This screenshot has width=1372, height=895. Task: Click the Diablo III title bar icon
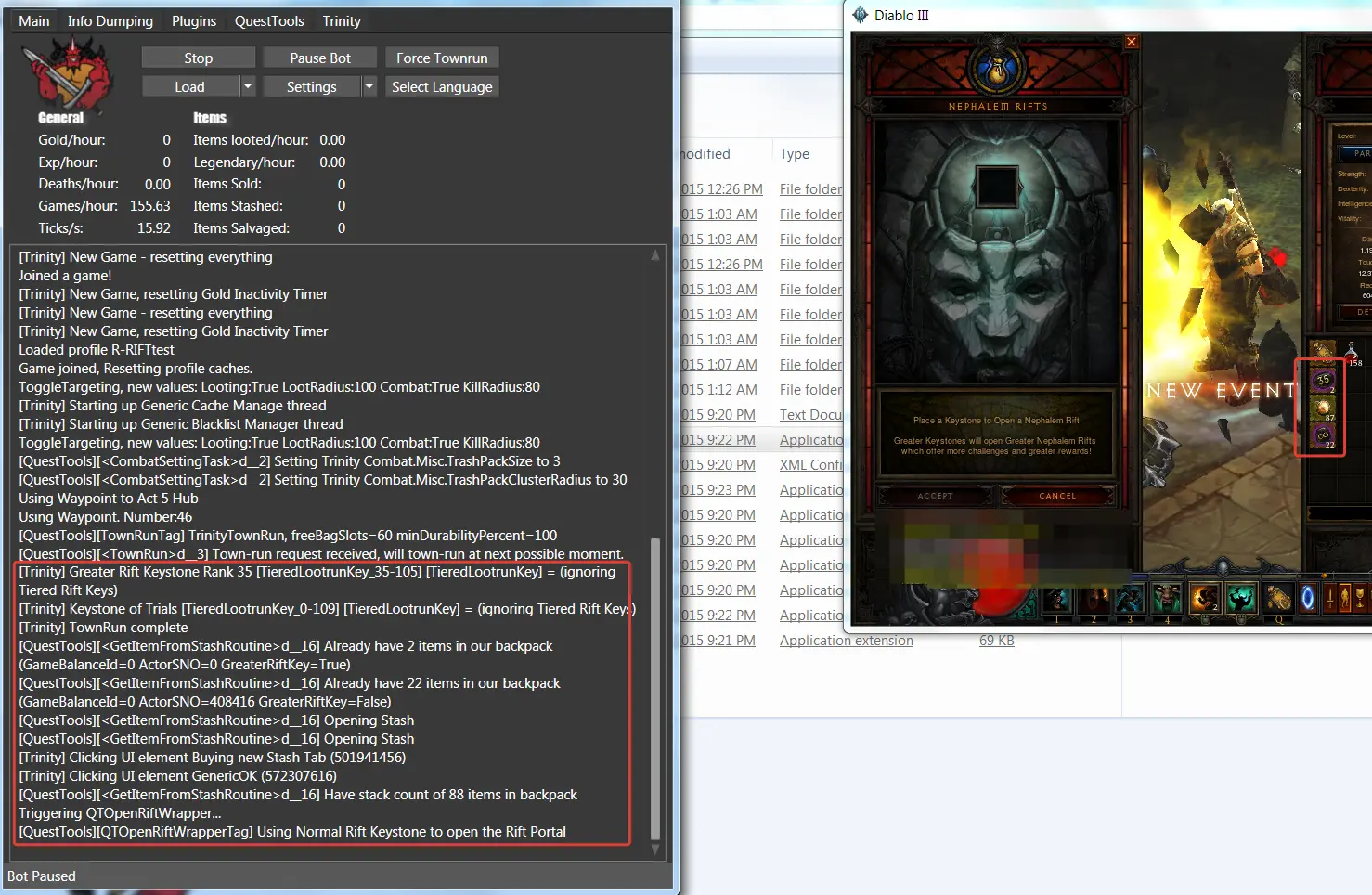[861, 15]
